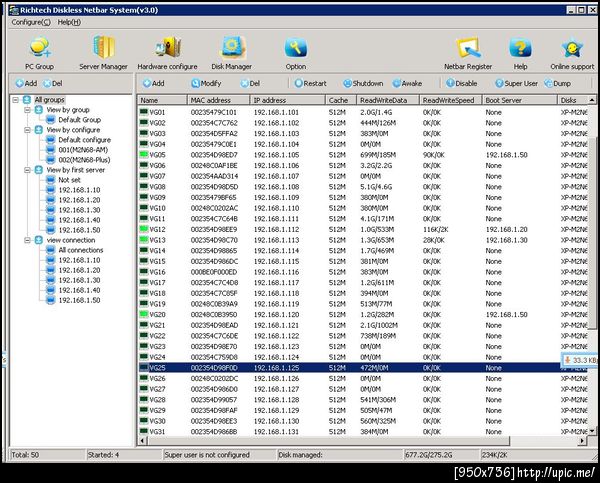Click the horizontal scrollbar right arrow

click(582, 441)
